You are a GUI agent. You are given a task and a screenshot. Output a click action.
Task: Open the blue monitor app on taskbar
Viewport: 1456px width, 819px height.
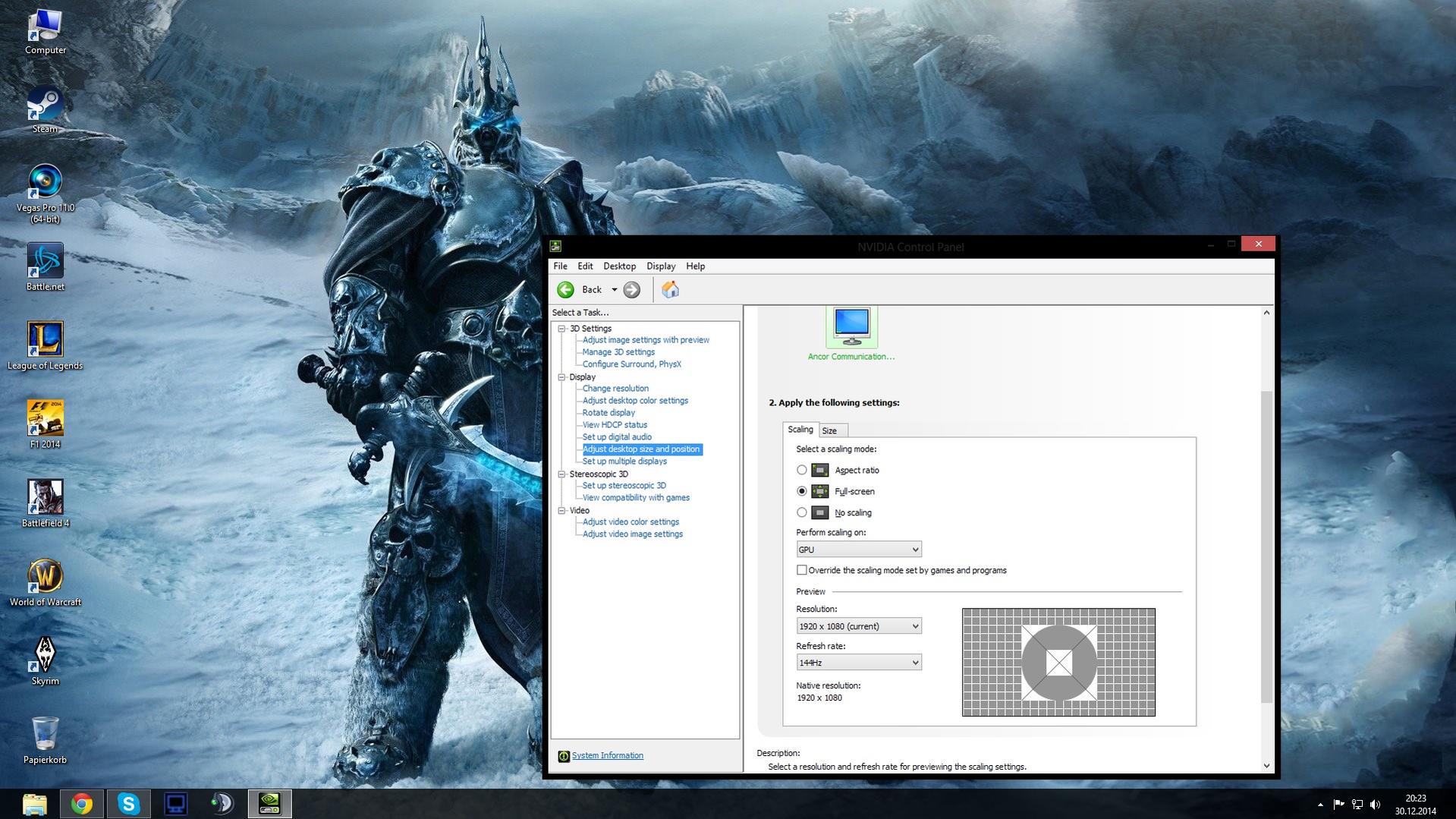coord(176,804)
